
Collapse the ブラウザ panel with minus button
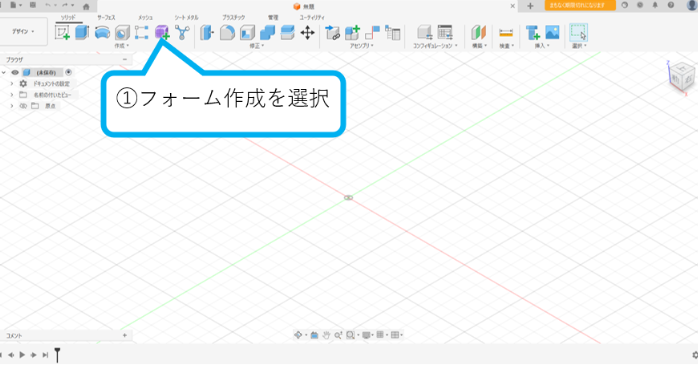[x=125, y=59]
